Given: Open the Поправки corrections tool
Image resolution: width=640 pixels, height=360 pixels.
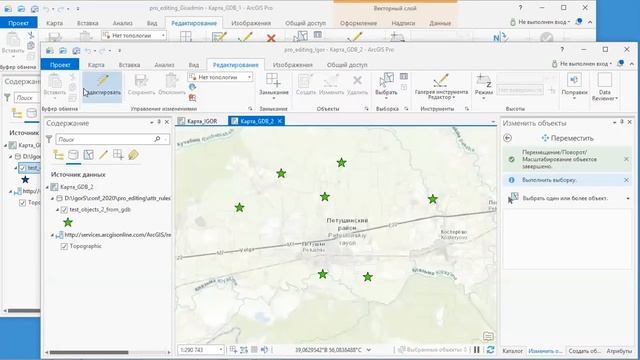Looking at the screenshot, I should 574,86.
